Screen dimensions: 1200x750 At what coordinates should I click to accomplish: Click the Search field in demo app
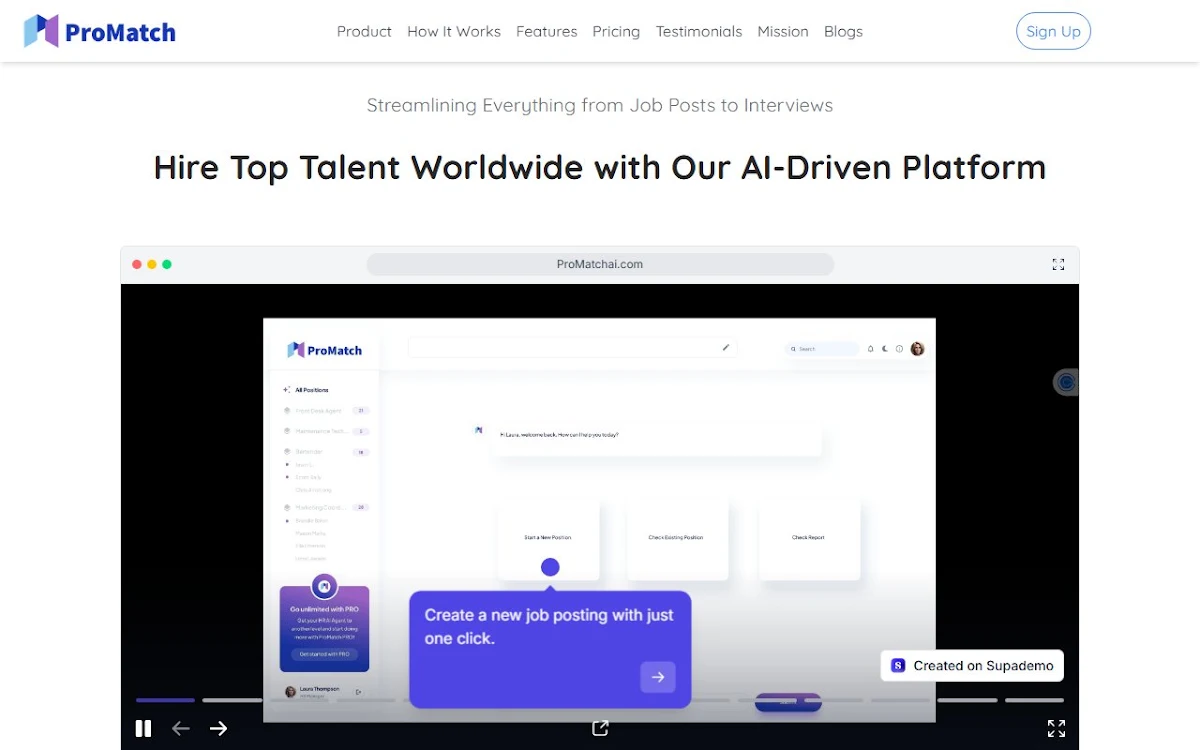point(822,349)
